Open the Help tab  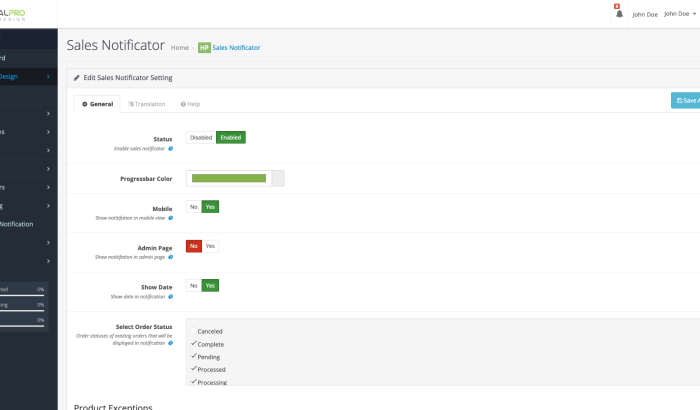pos(190,104)
